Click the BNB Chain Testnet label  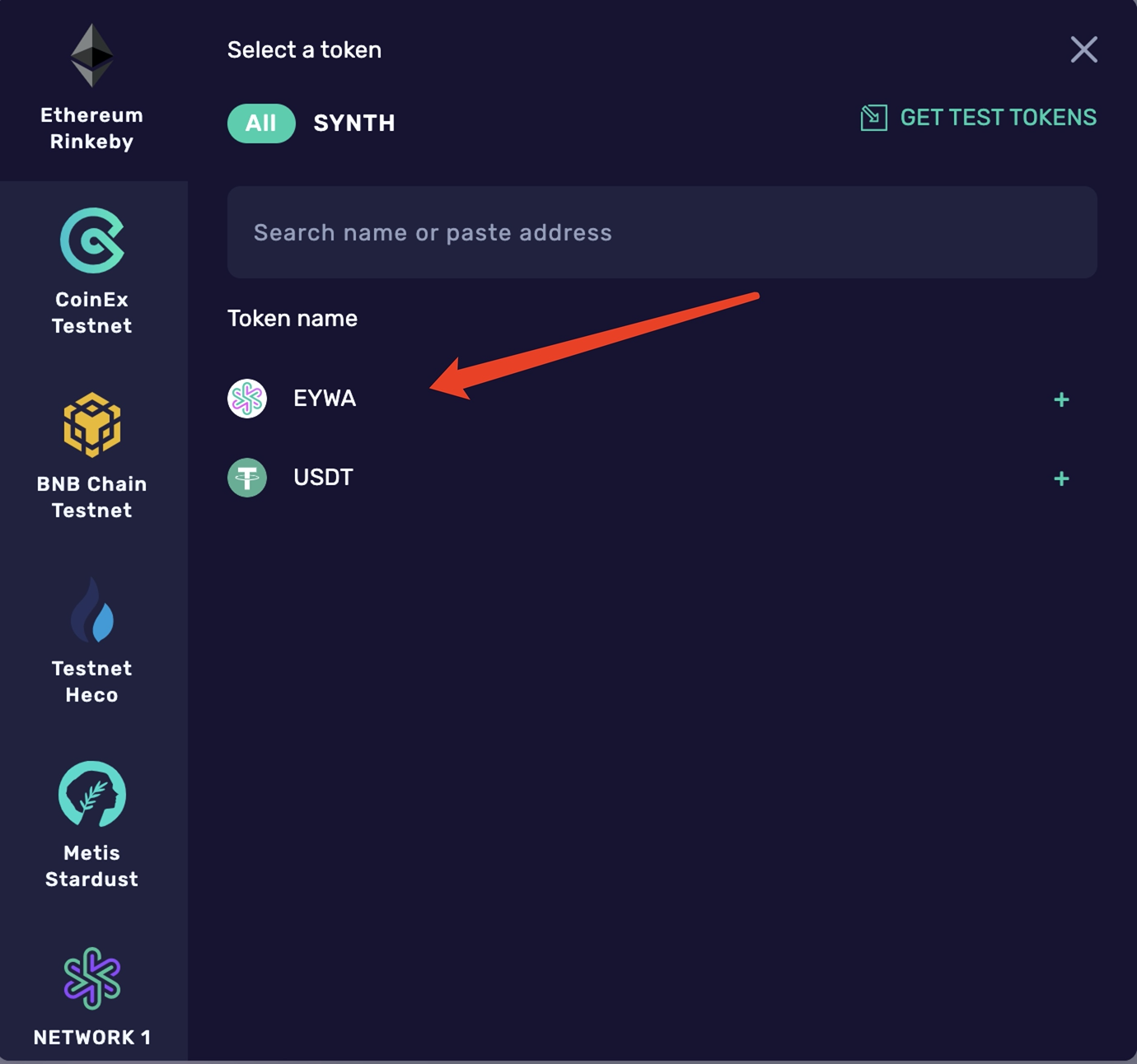(91, 497)
